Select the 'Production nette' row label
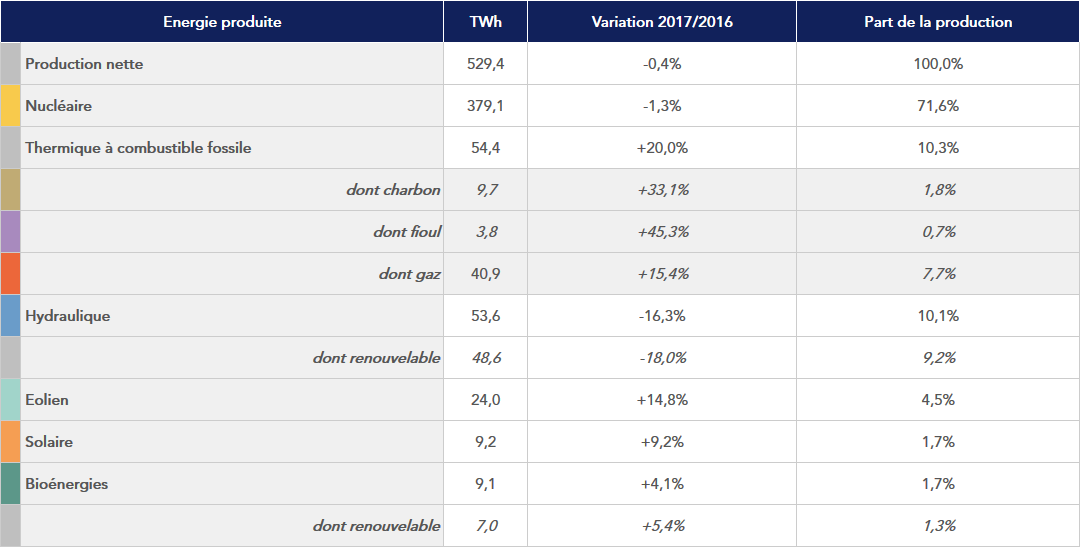This screenshot has width=1080, height=547. coord(84,64)
